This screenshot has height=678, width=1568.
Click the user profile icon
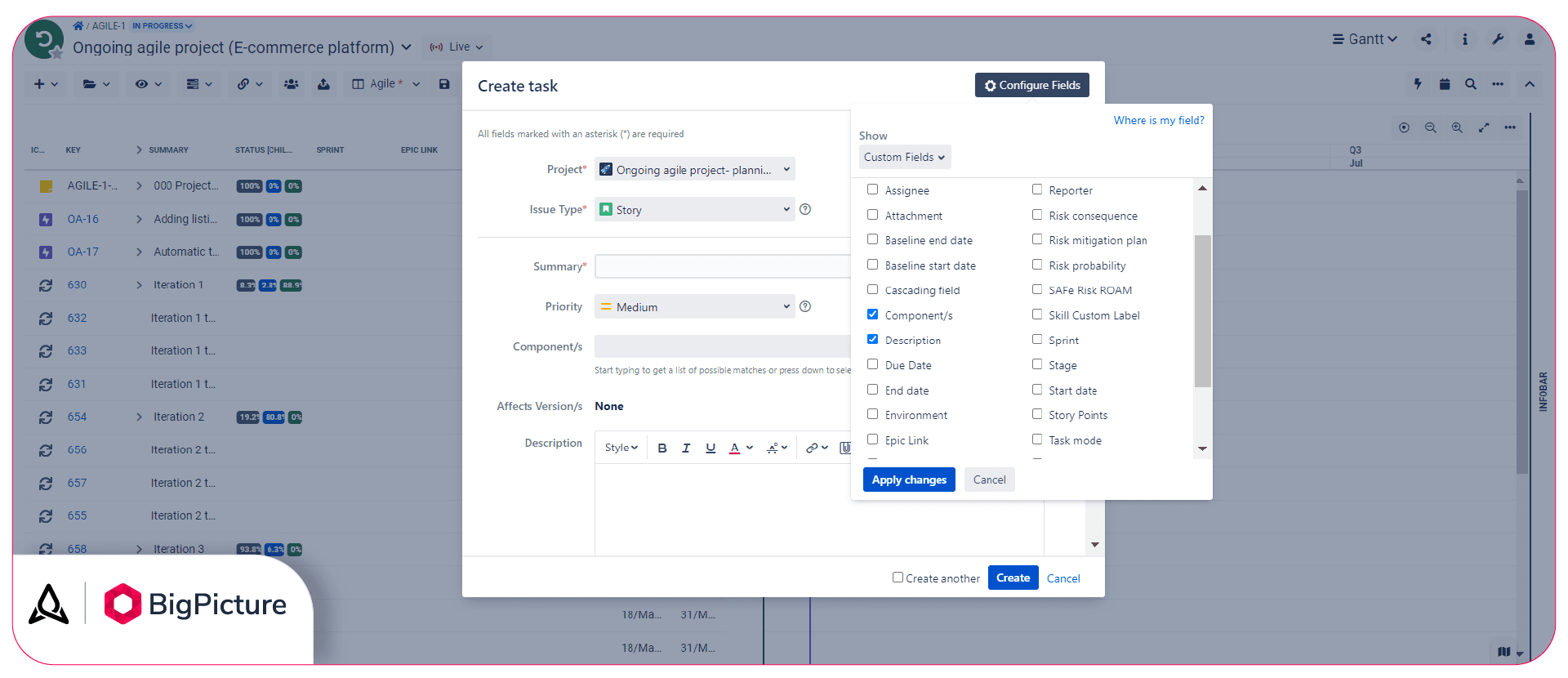[1530, 39]
